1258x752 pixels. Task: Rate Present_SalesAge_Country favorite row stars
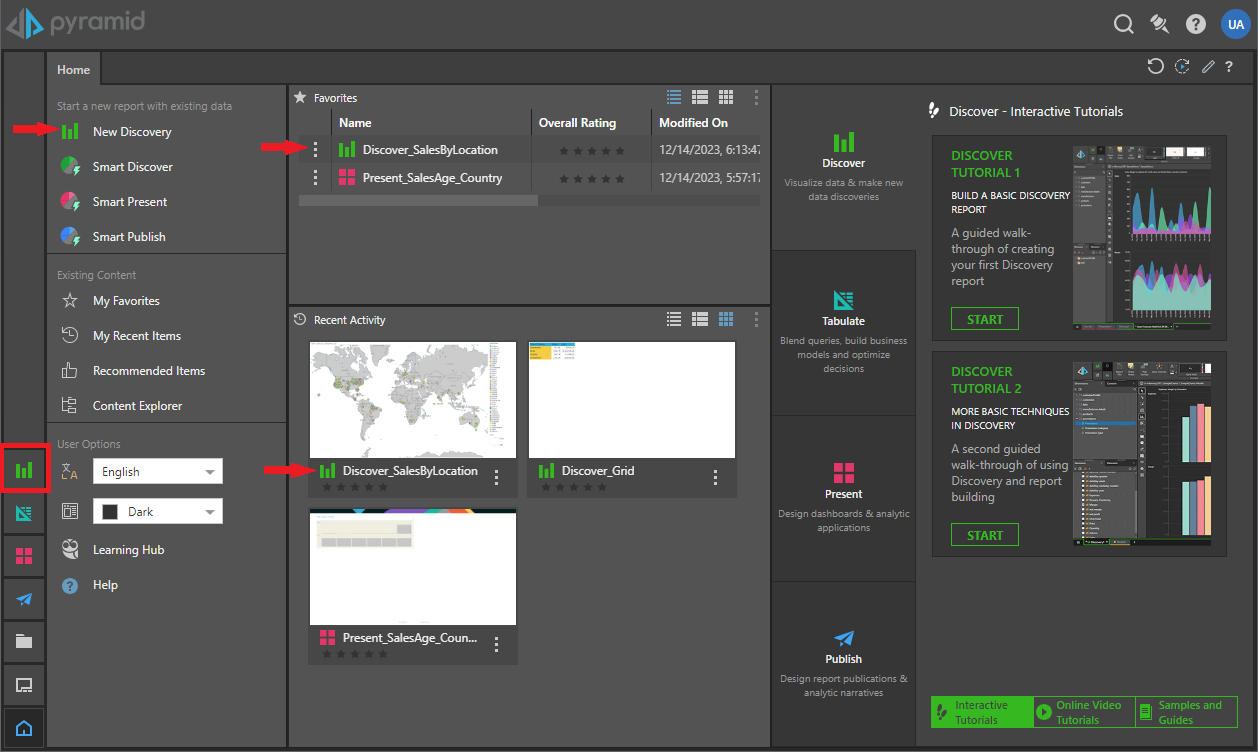click(592, 179)
